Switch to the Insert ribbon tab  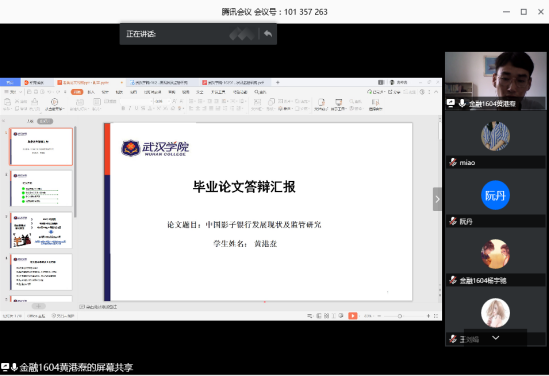(x=91, y=92)
